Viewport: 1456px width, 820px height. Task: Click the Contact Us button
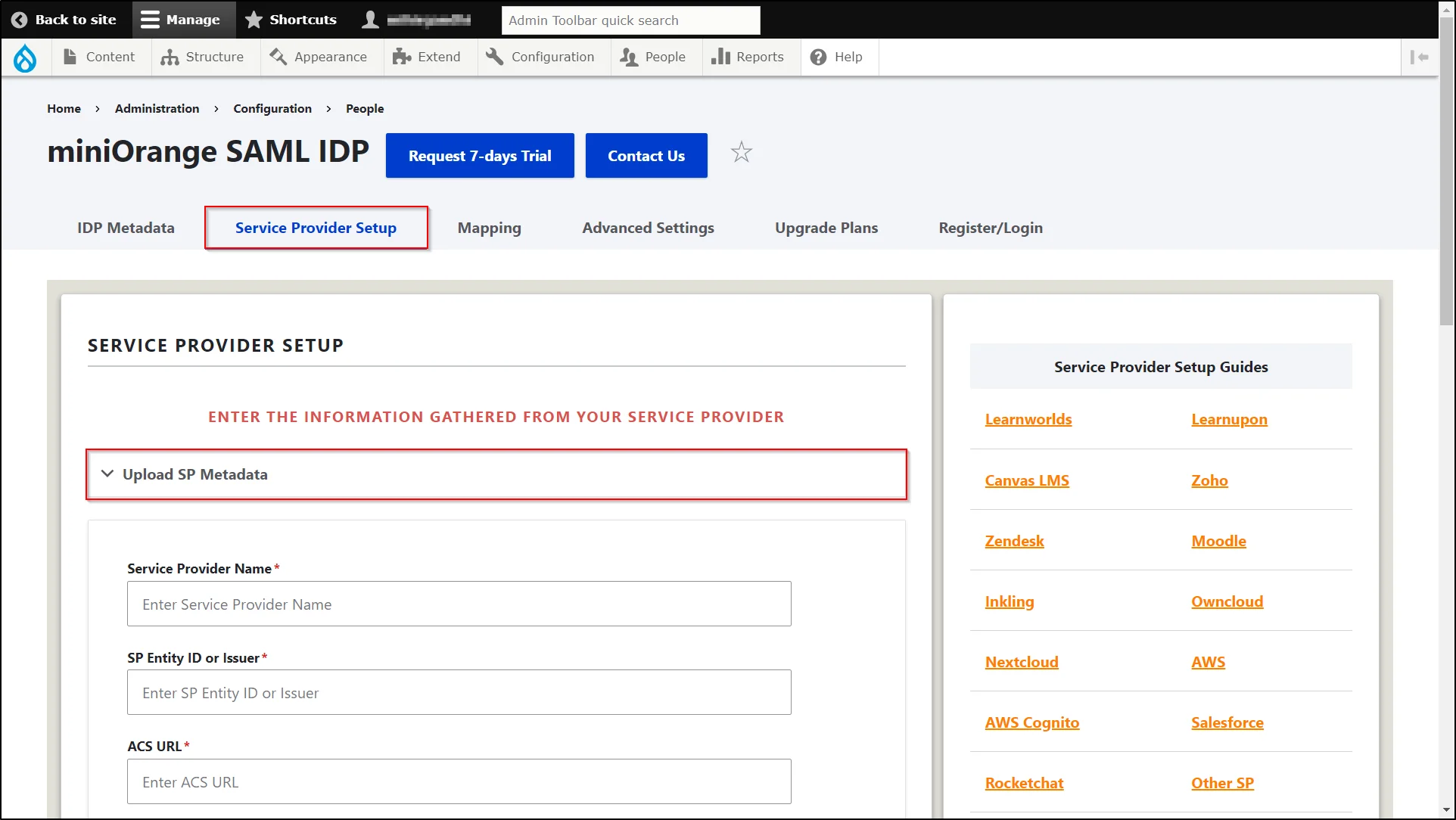(x=646, y=155)
